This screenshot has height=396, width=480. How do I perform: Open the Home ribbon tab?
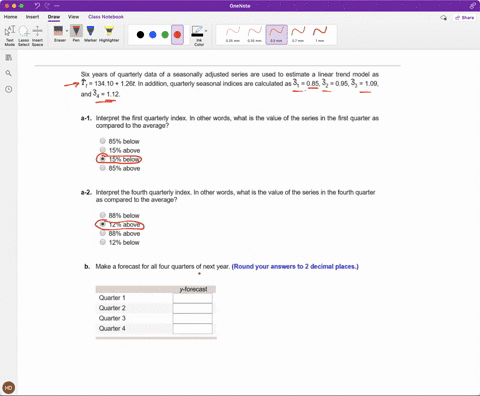10,17
